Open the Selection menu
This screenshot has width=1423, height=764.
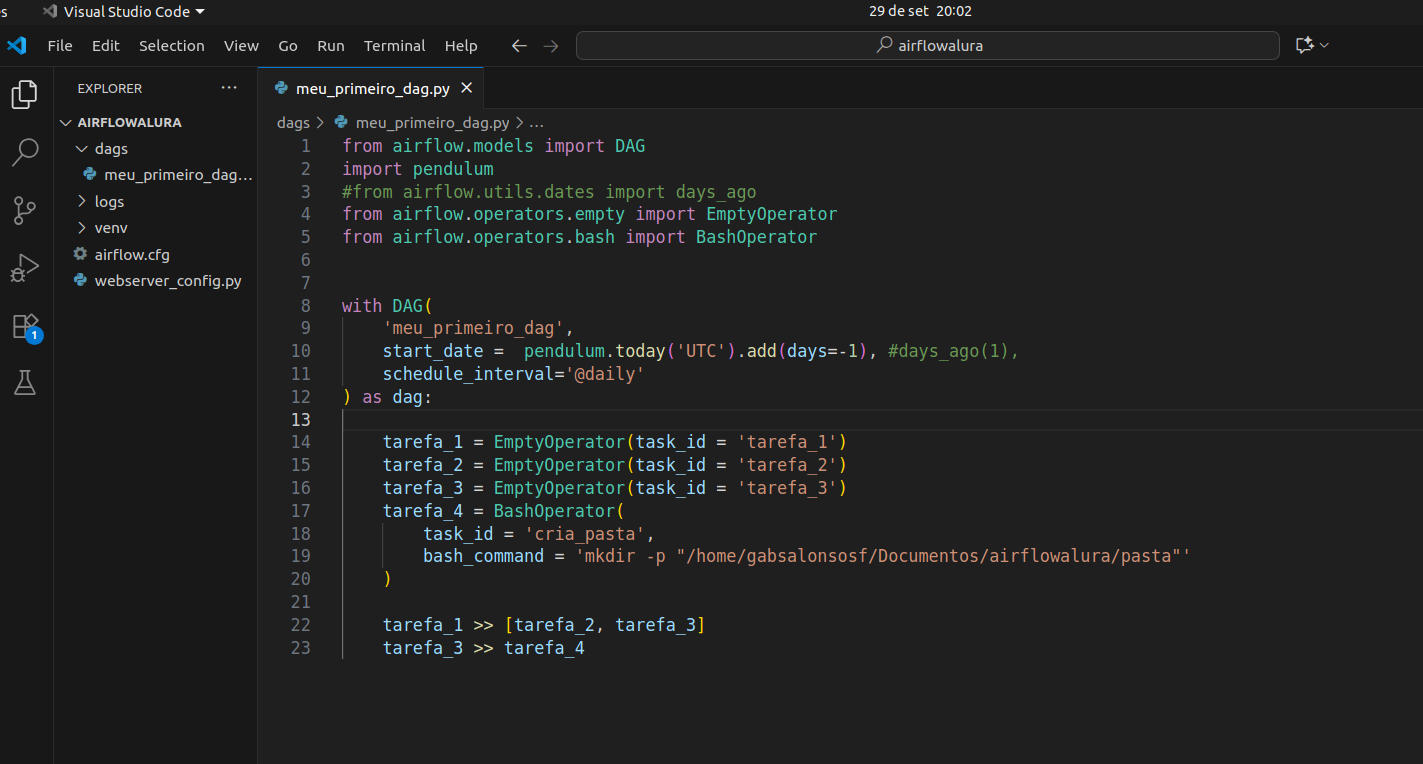(171, 46)
